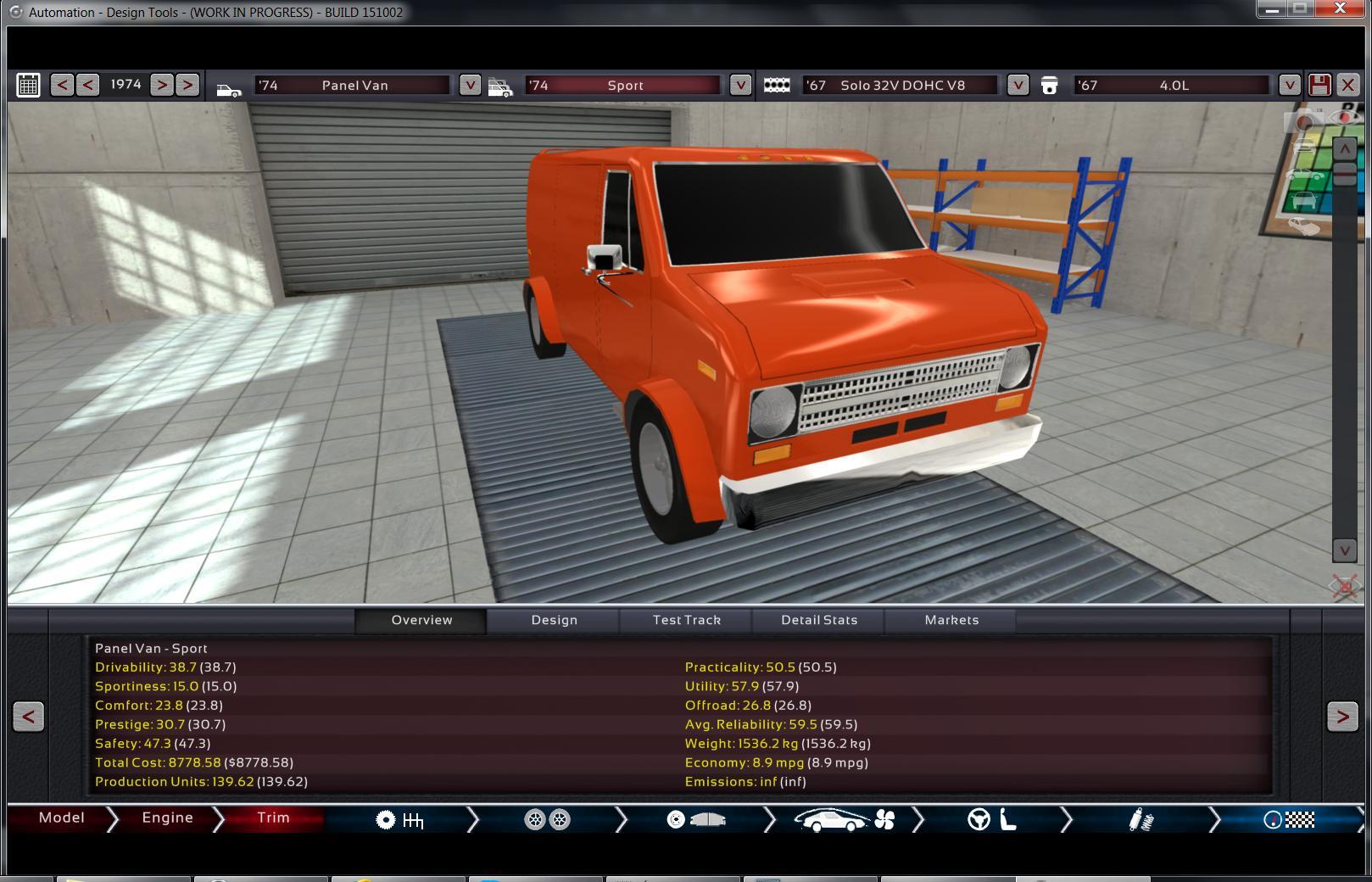1372x882 pixels.
Task: Go to the Model section
Action: coord(61,818)
